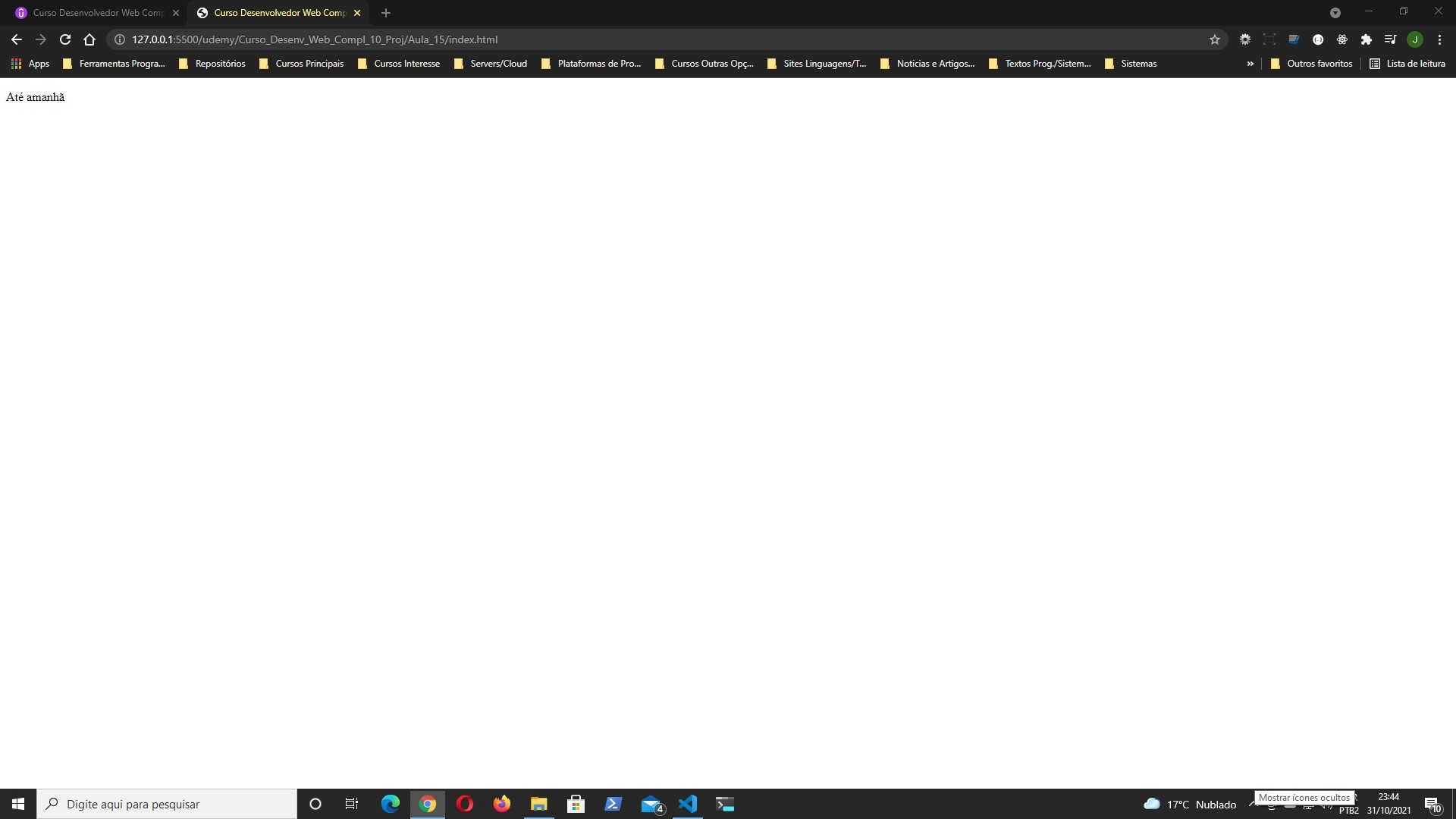This screenshot has width=1456, height=819.
Task: Reload the current page
Action: click(65, 39)
